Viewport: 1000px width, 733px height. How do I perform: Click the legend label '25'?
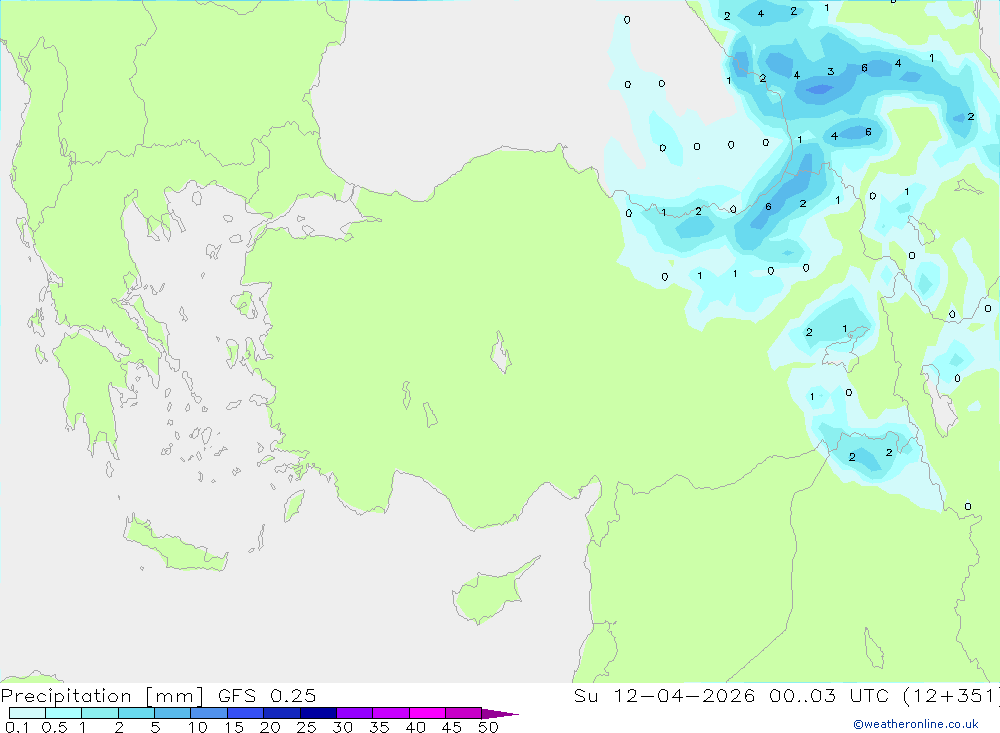pyautogui.click(x=306, y=727)
